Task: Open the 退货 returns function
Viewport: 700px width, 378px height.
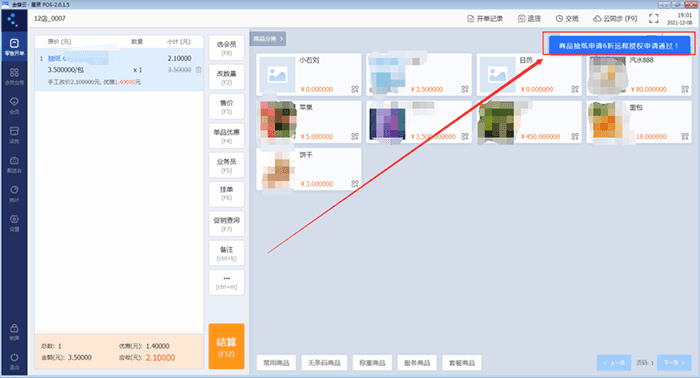Action: coord(529,18)
